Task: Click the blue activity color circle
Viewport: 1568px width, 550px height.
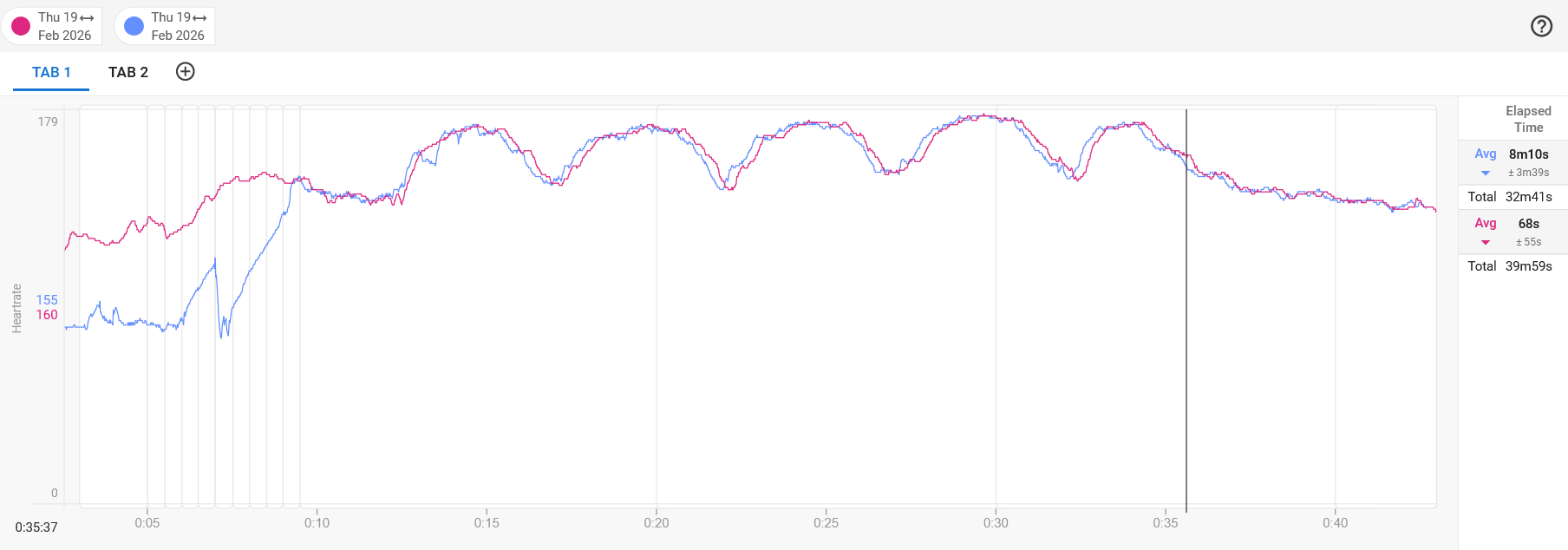Action: (x=134, y=26)
